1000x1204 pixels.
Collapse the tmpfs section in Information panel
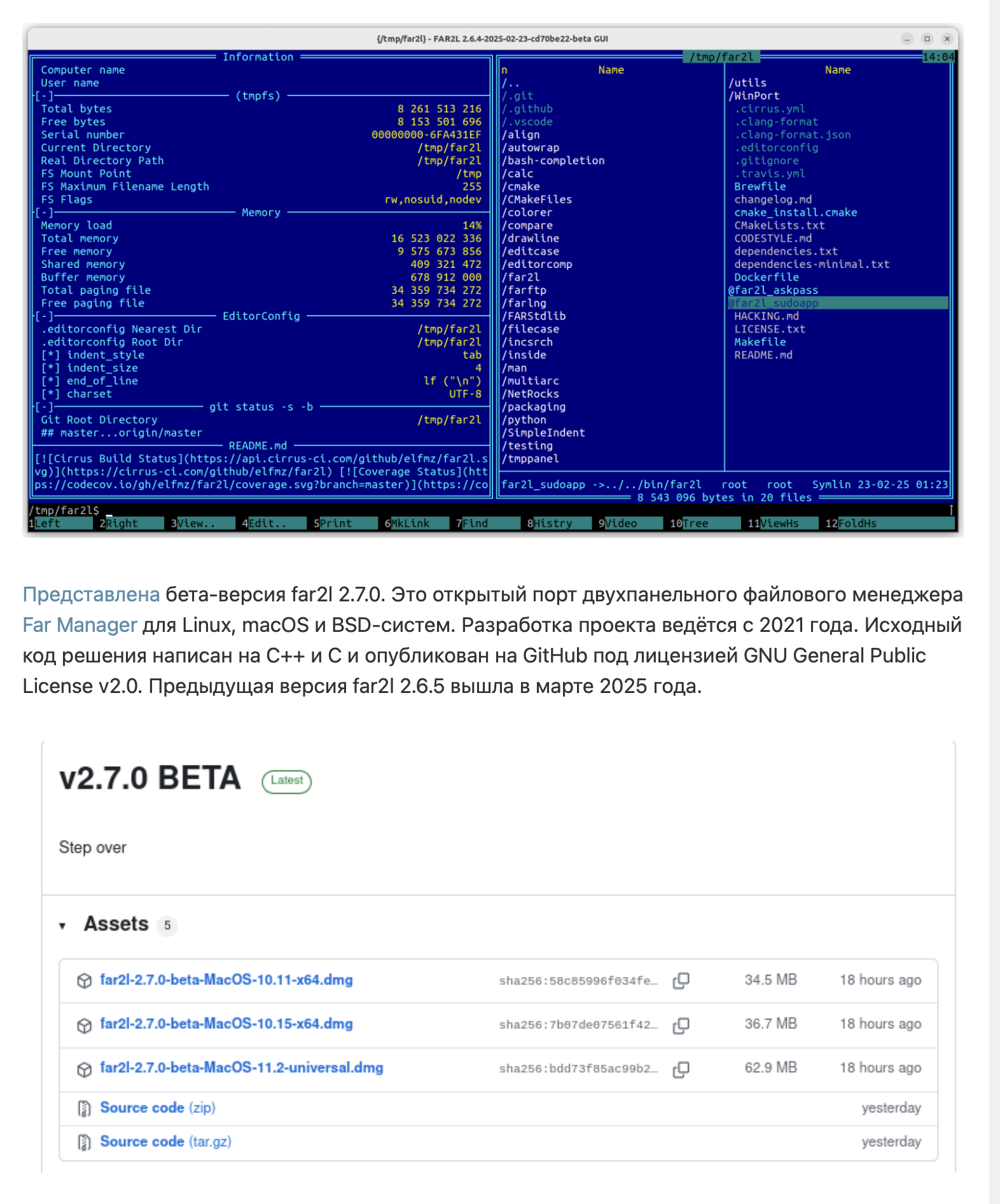[x=45, y=96]
